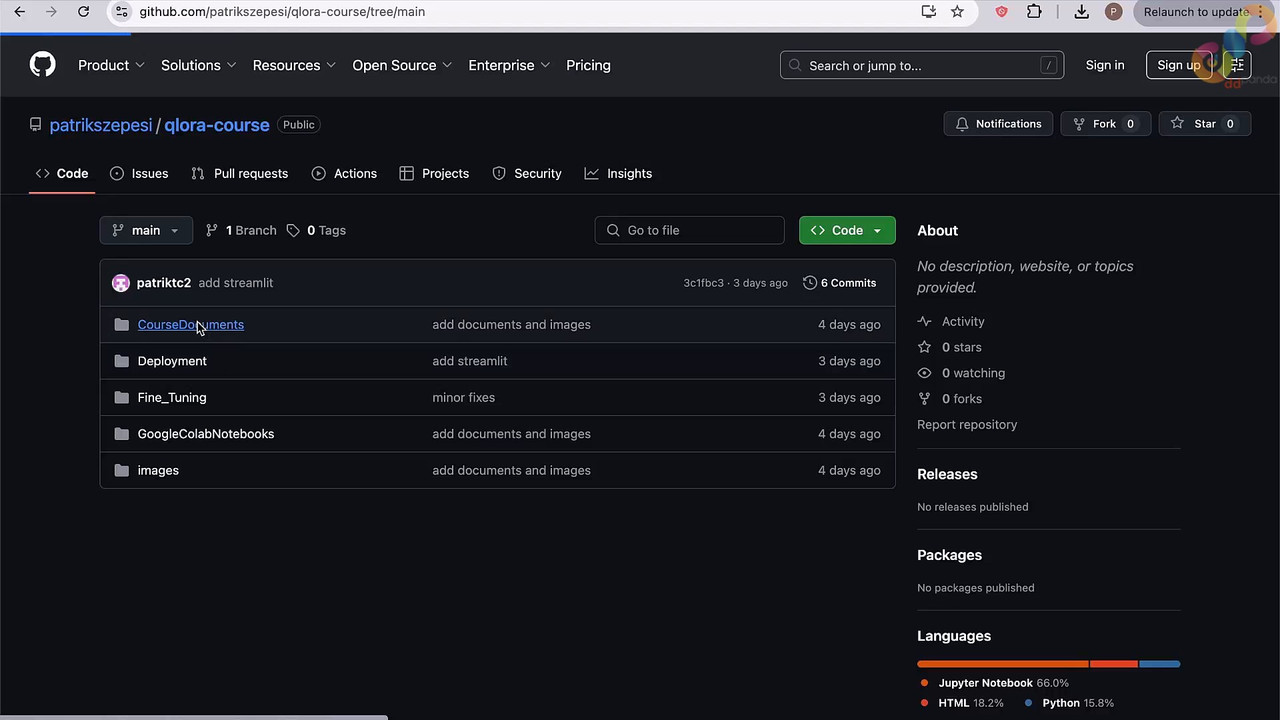Click the Search or jump to field
The image size is (1280, 720).
[x=922, y=65]
